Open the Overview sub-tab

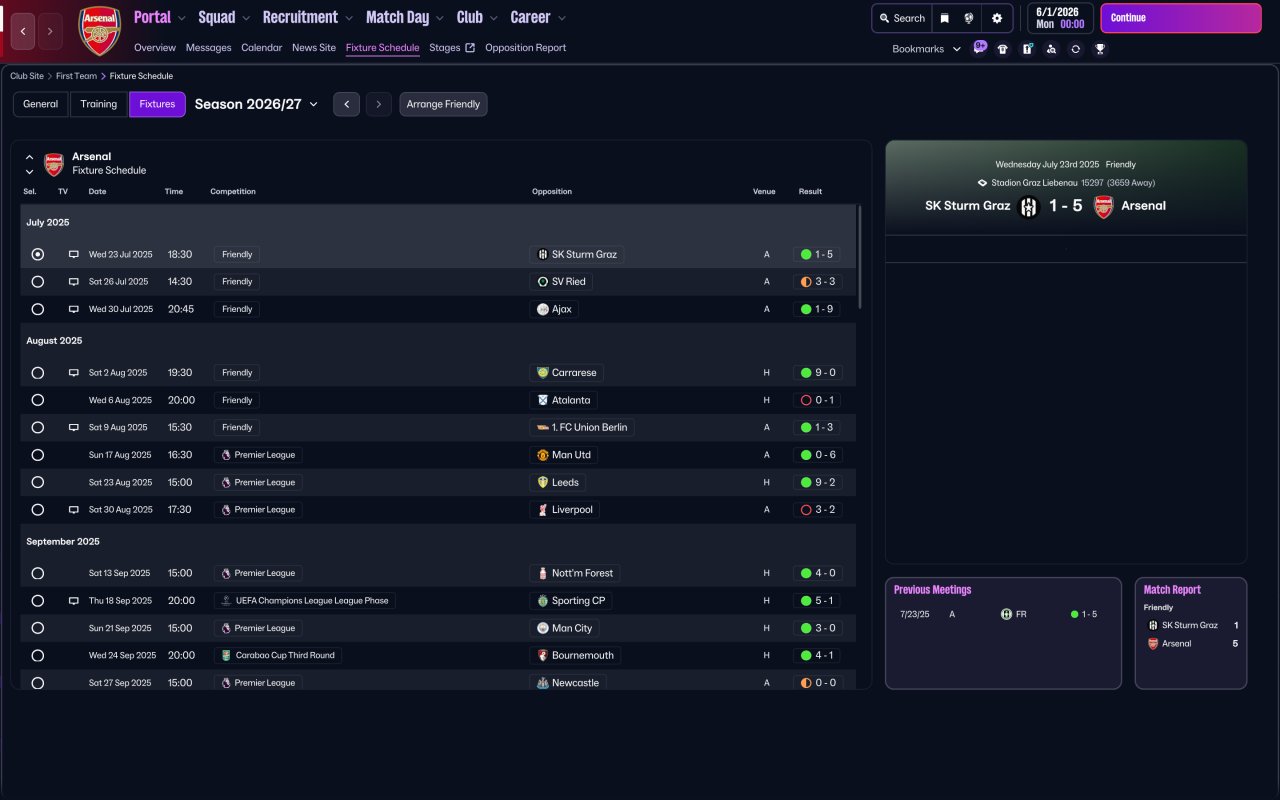click(x=155, y=48)
